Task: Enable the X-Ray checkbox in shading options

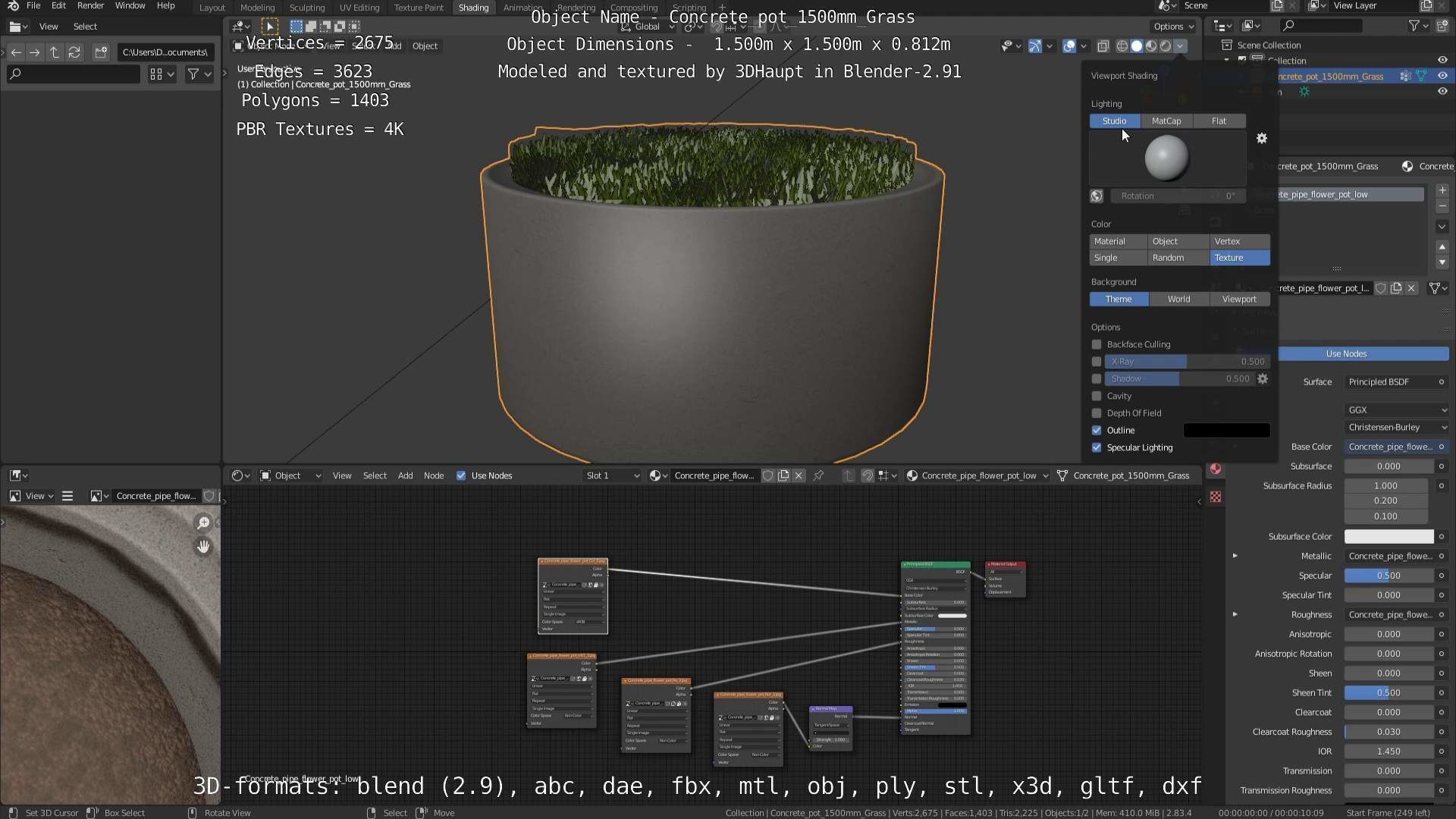Action: 1097,362
